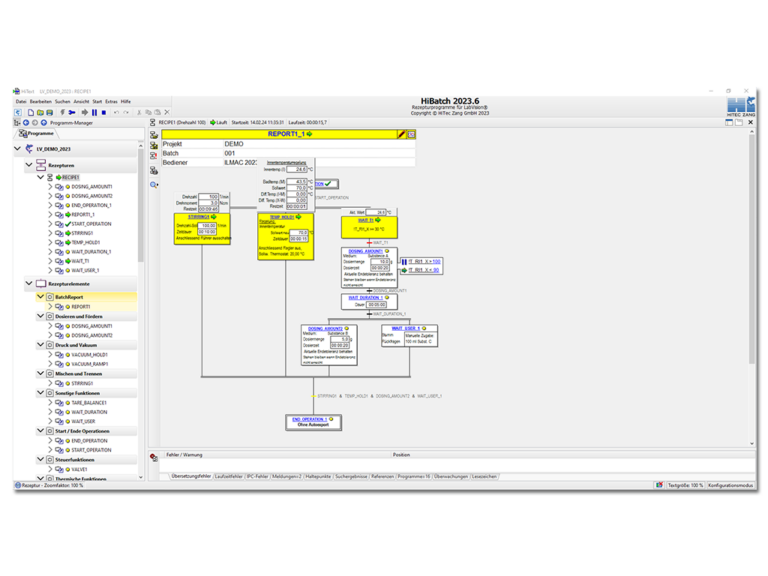768x576 pixels.
Task: Expand the VALVE1 tree item
Action: pyautogui.click(x=50, y=469)
